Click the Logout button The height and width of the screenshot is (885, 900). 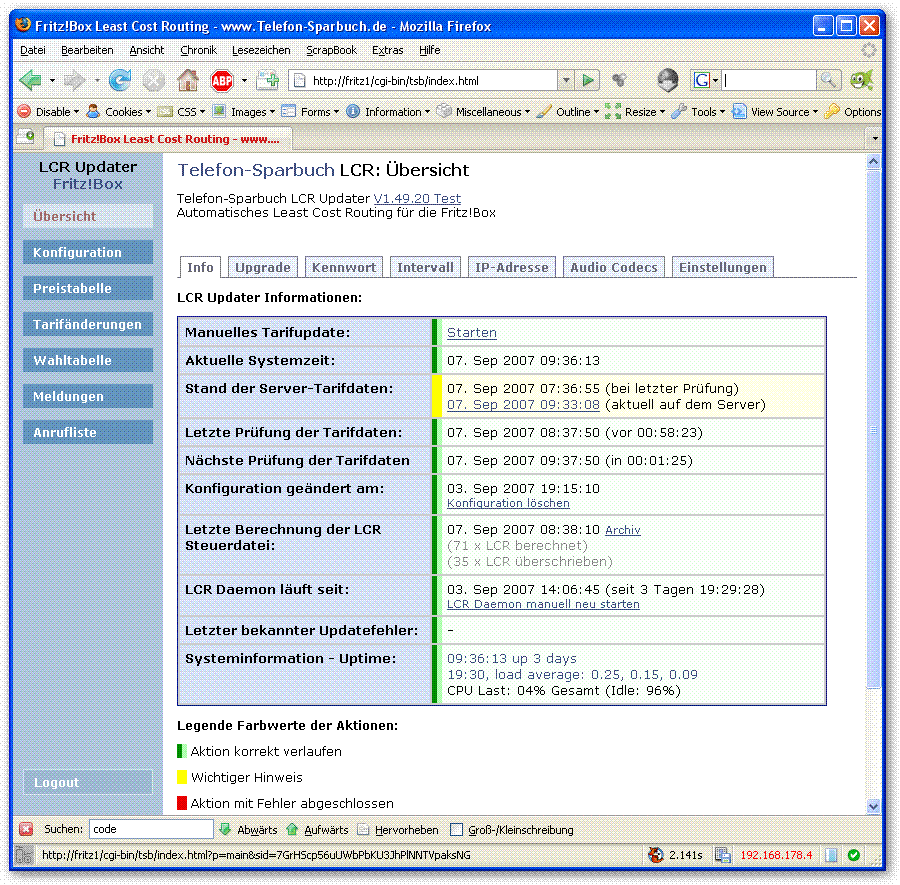(x=88, y=782)
